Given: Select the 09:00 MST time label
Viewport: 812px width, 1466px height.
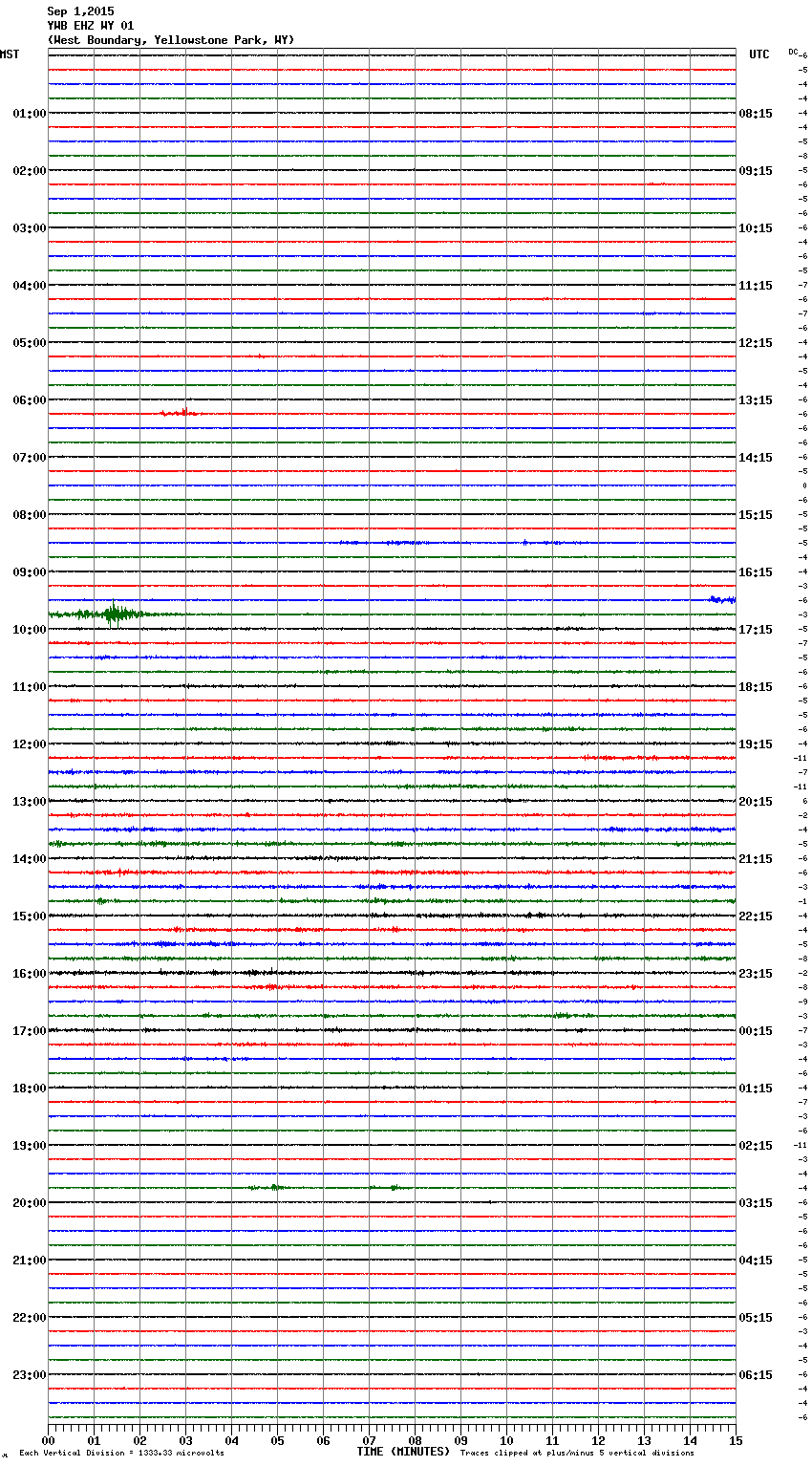Looking at the screenshot, I should coord(30,572).
